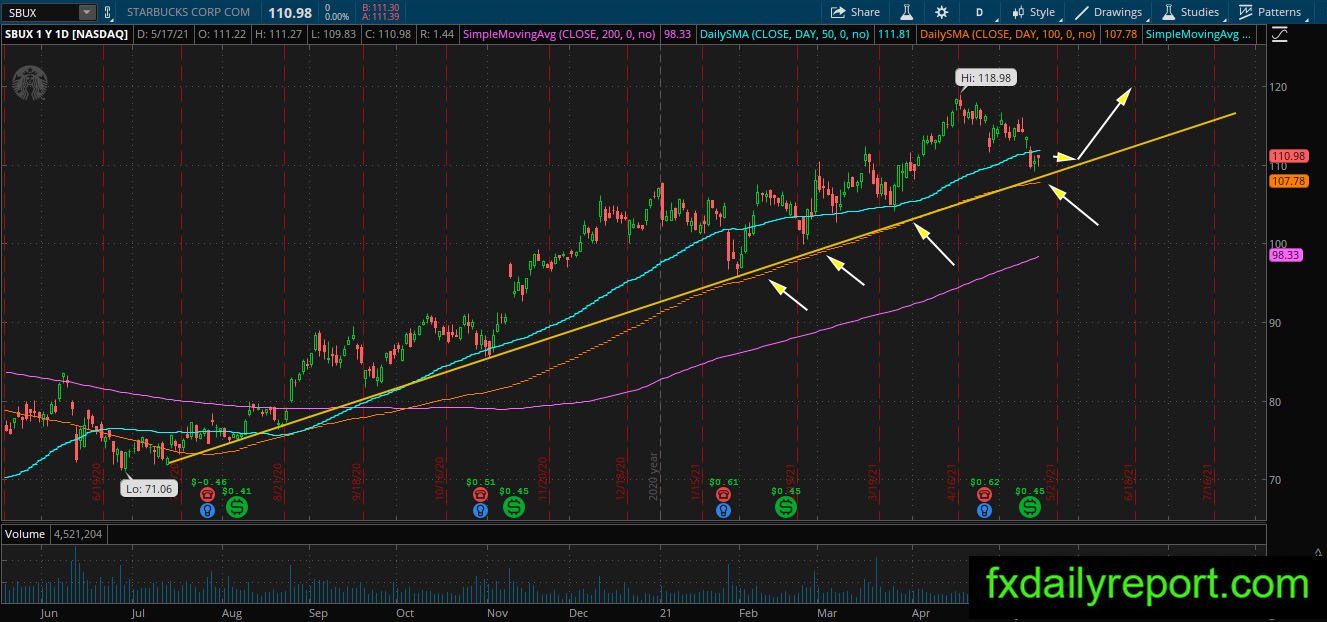Click the volume value 4,521,204
1327x622 pixels.
click(78, 534)
